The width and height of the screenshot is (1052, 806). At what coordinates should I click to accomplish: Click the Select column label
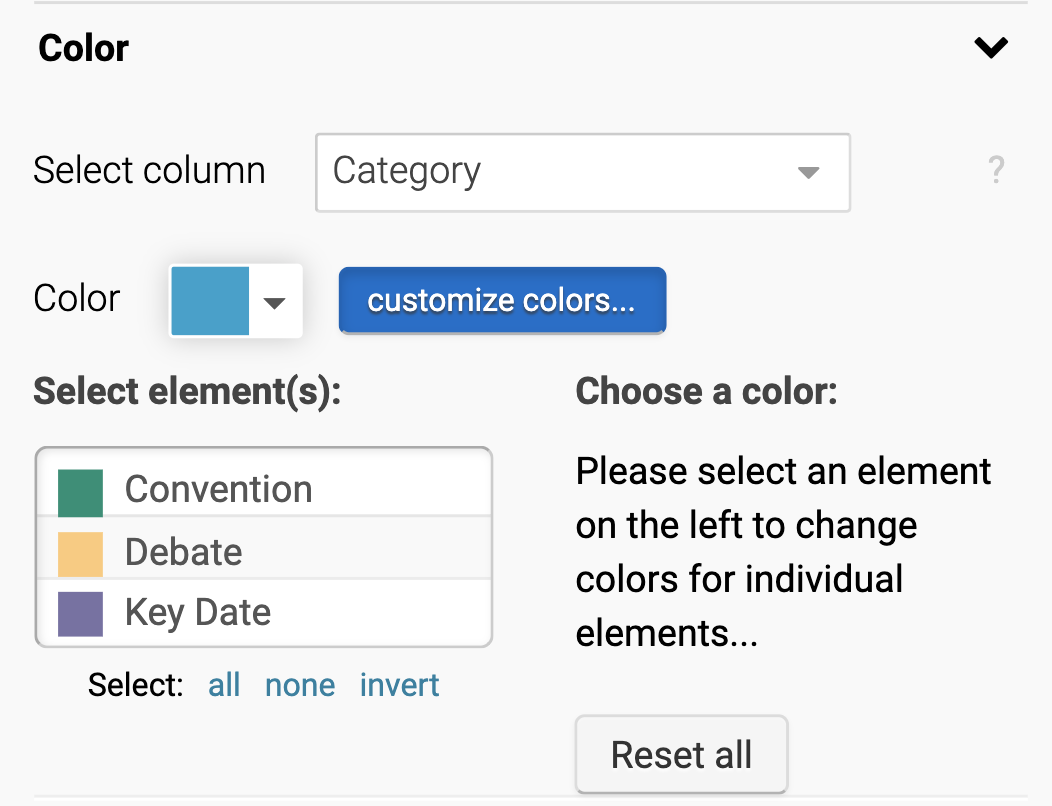coord(149,171)
